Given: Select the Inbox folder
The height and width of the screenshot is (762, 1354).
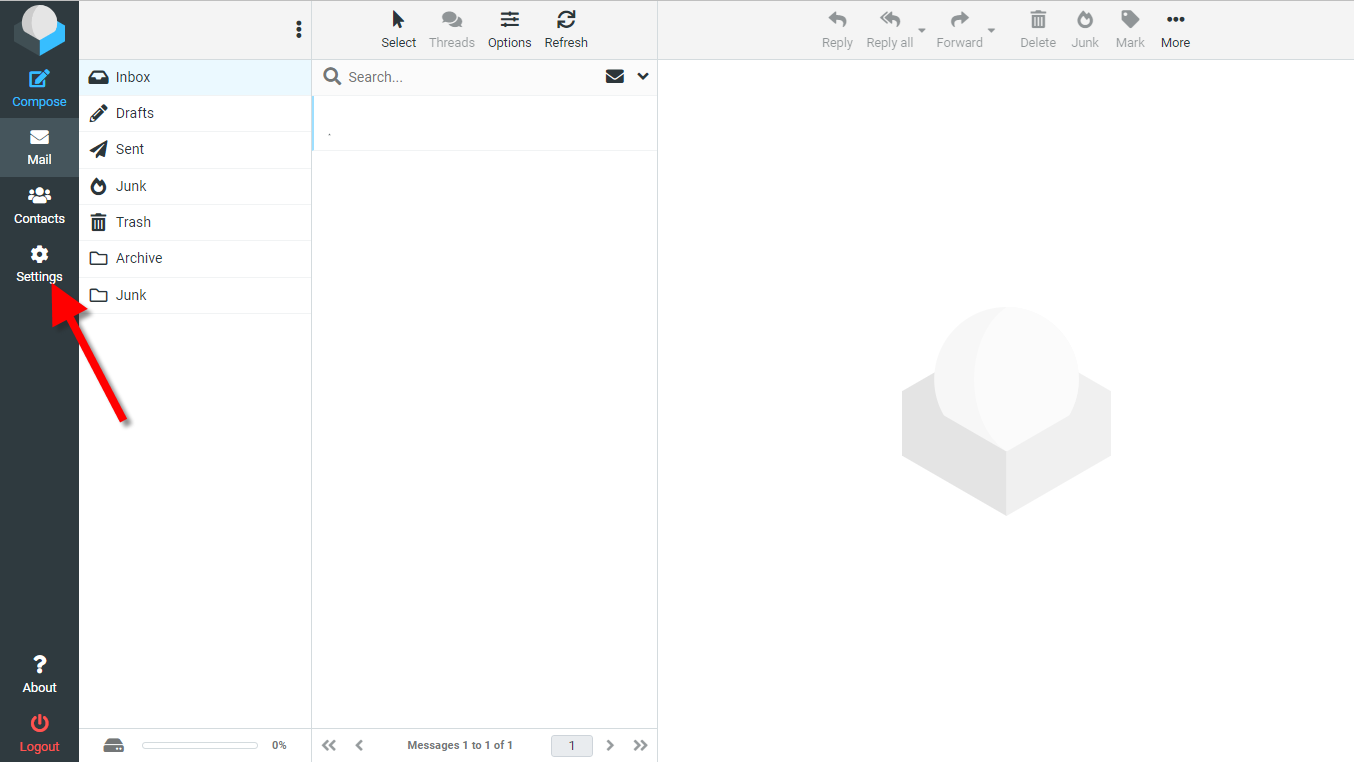Looking at the screenshot, I should click(x=195, y=77).
